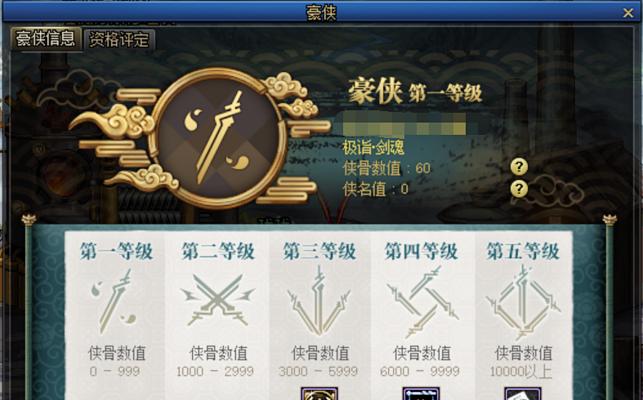Image resolution: width=643 pixels, height=400 pixels.
Task: Open the help icon beside 侠名值
Action: pos(519,189)
